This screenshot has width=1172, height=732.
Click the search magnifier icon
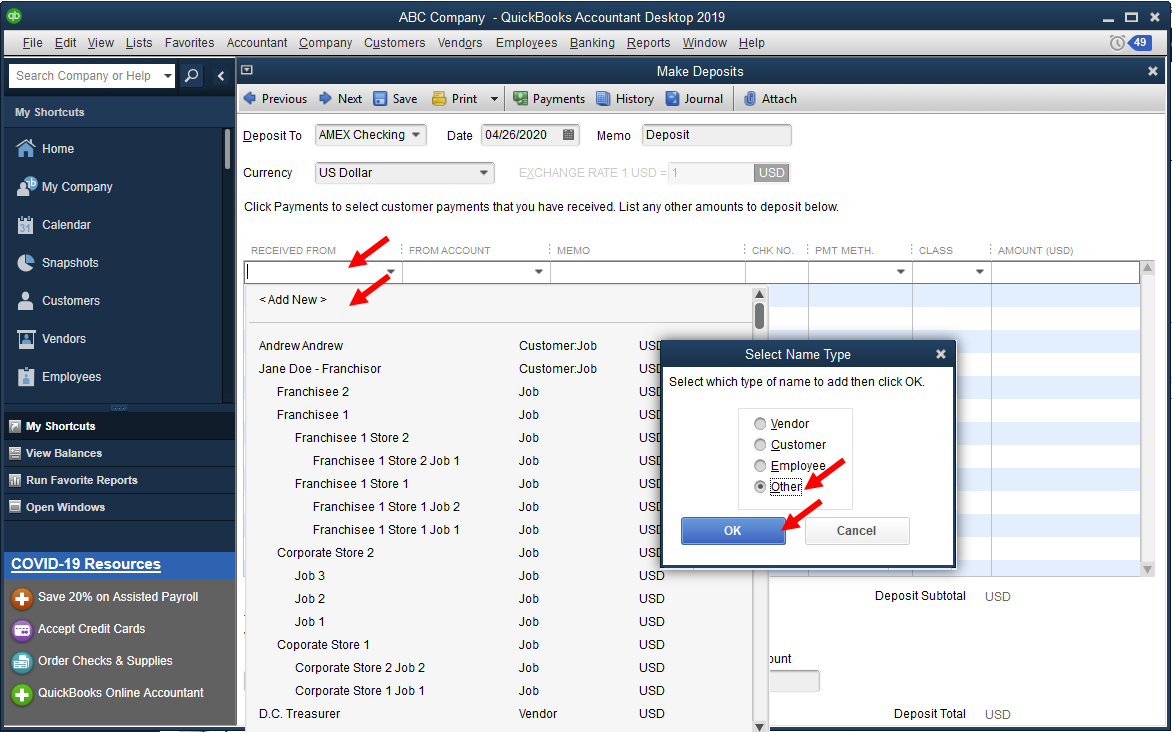click(x=191, y=76)
